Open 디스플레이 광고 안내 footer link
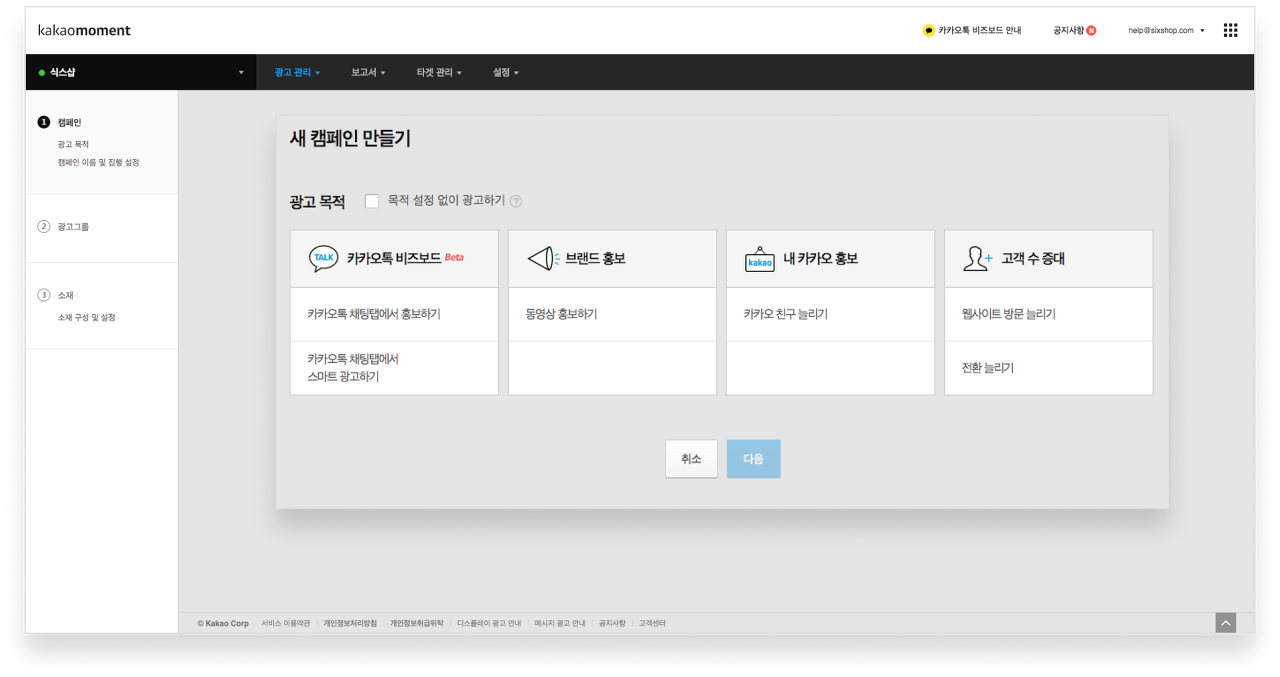The height and width of the screenshot is (677, 1280). 489,623
